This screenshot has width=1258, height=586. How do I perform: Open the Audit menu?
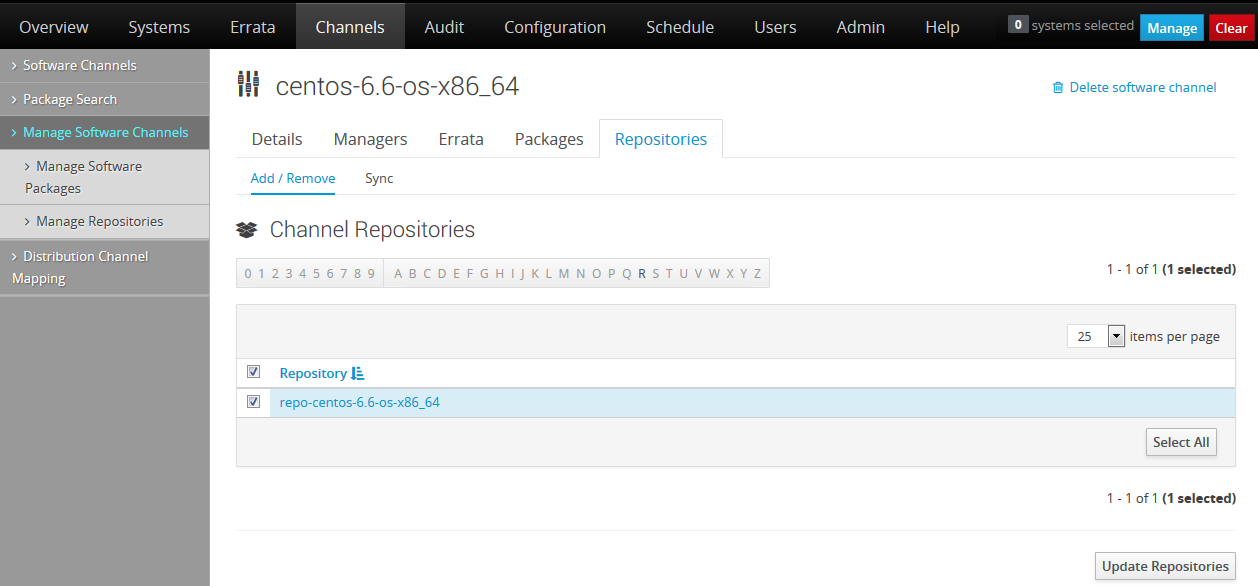[x=444, y=27]
